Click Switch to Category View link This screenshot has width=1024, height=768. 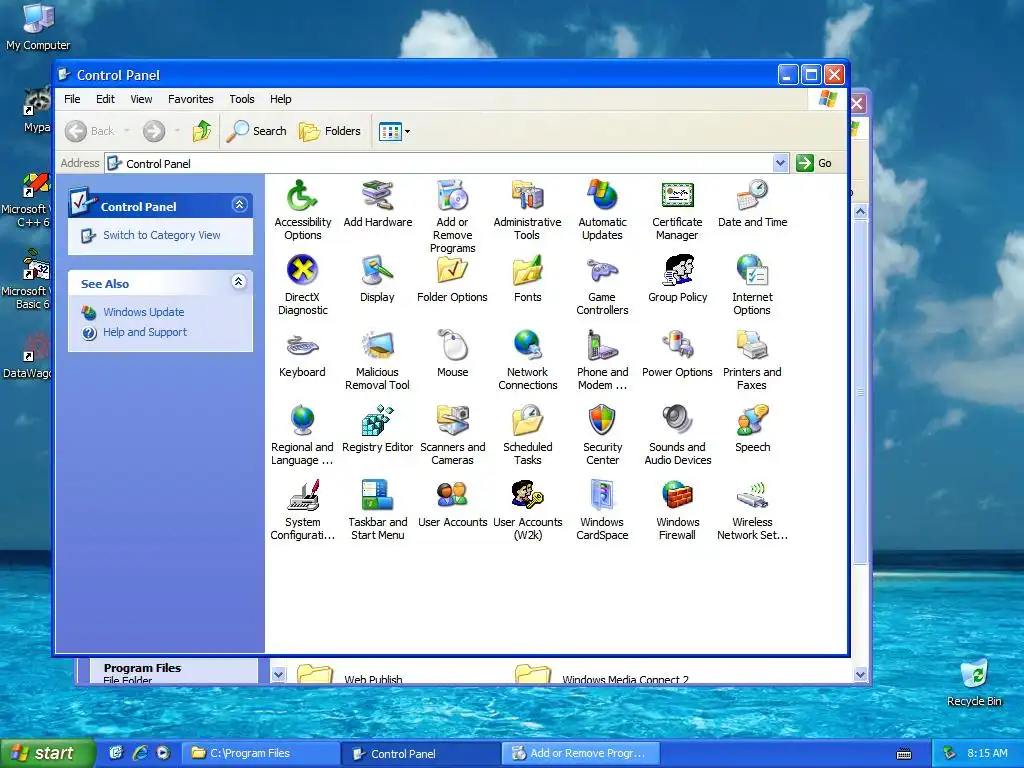point(161,235)
